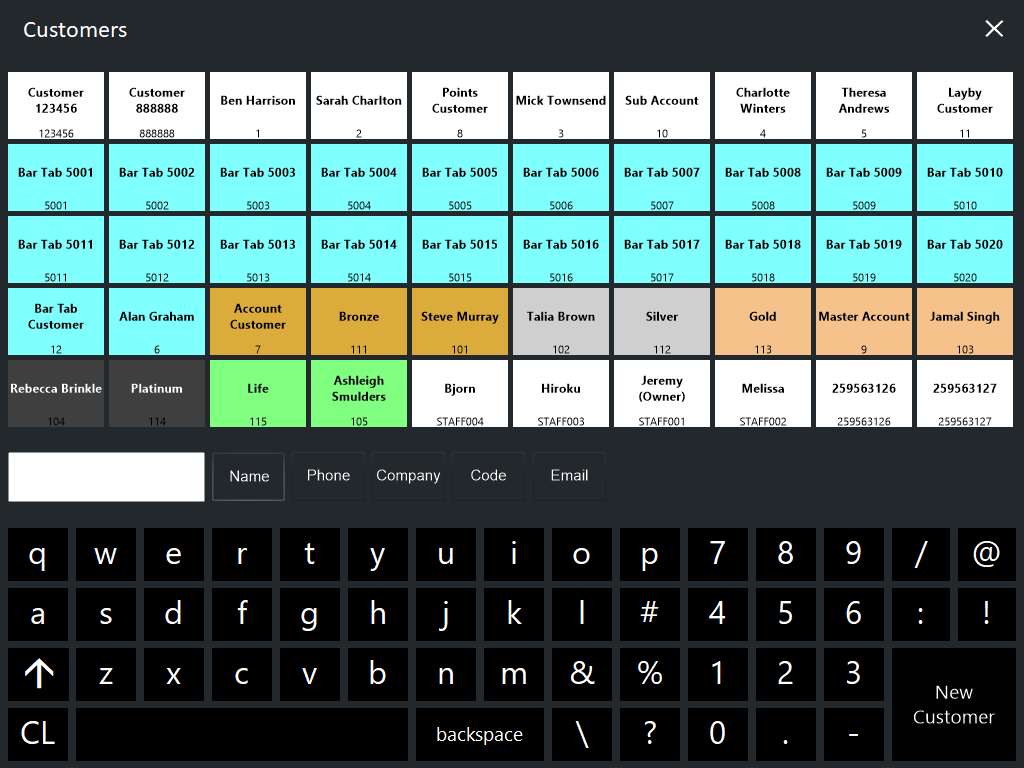
Task: Tap the % symbol key
Action: click(649, 674)
